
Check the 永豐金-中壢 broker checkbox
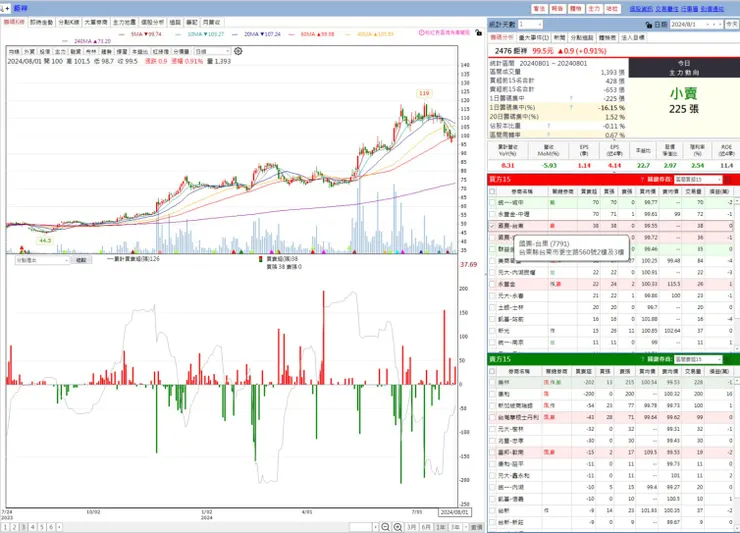492,214
